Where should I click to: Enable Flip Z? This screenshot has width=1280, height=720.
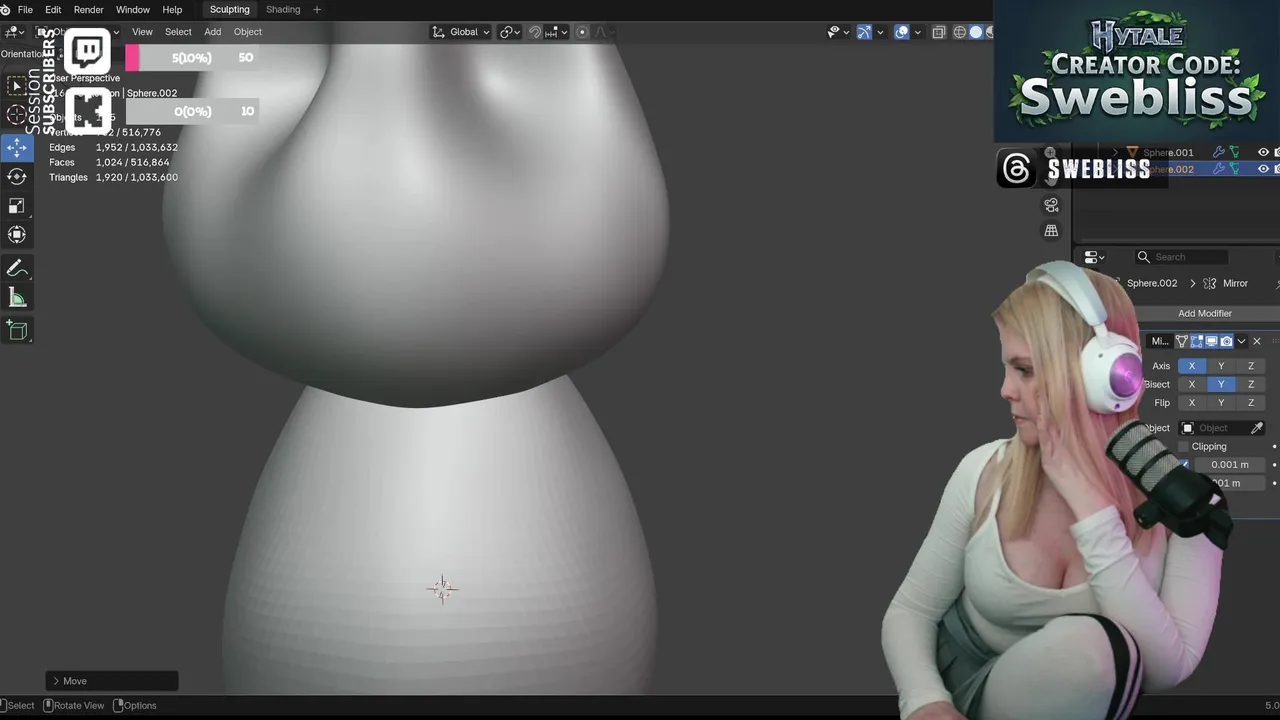tap(1251, 403)
